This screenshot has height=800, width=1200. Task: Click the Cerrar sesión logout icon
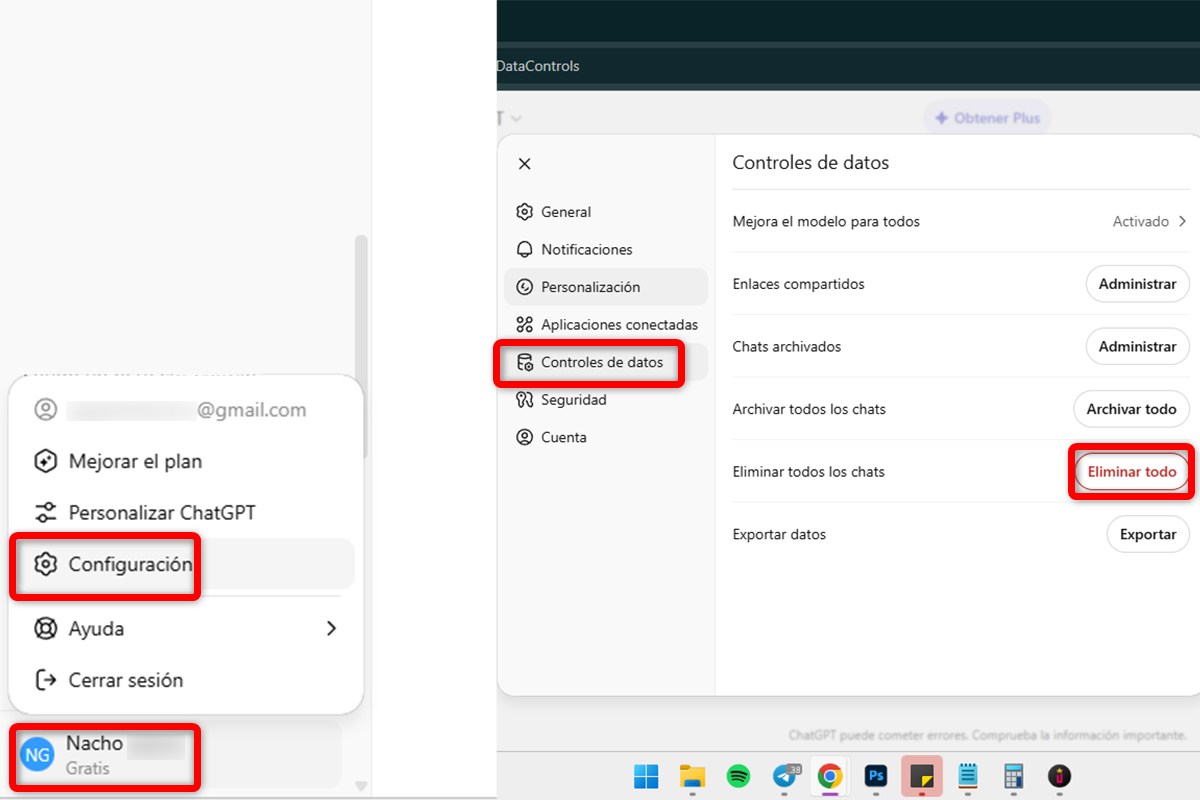45,680
